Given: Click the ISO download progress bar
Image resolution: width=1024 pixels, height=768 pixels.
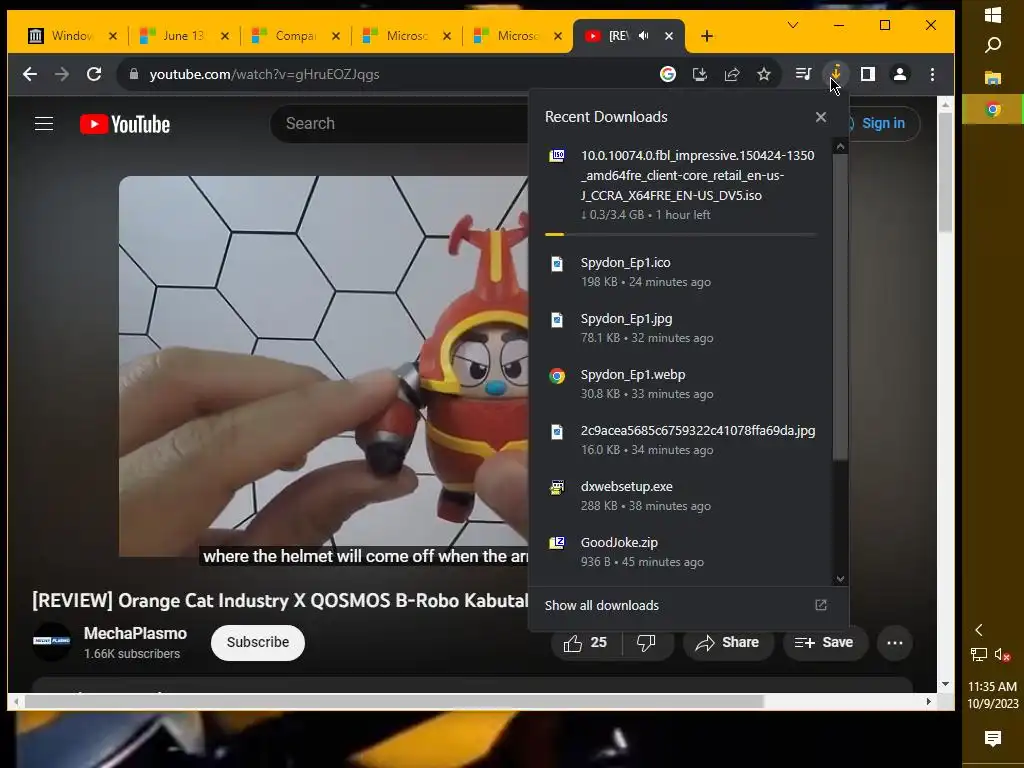Looking at the screenshot, I should click(680, 234).
